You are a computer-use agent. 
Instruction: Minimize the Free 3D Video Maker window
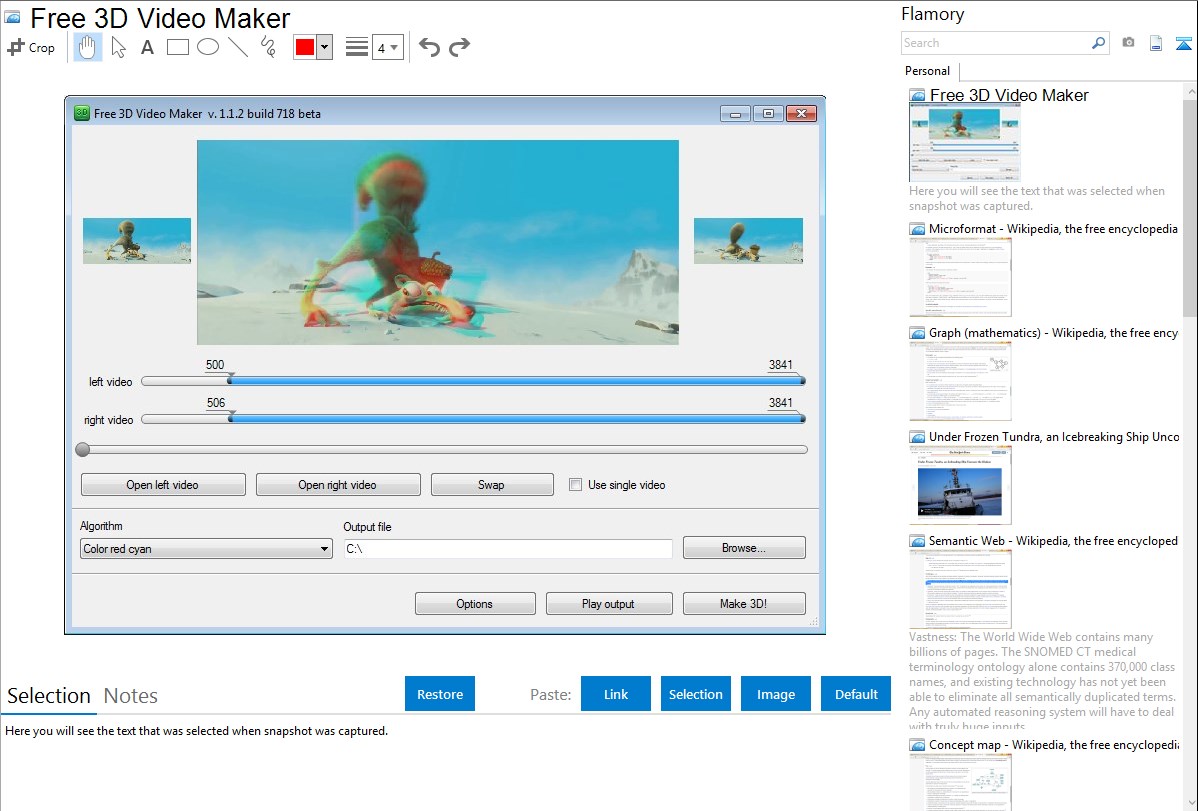pos(735,114)
